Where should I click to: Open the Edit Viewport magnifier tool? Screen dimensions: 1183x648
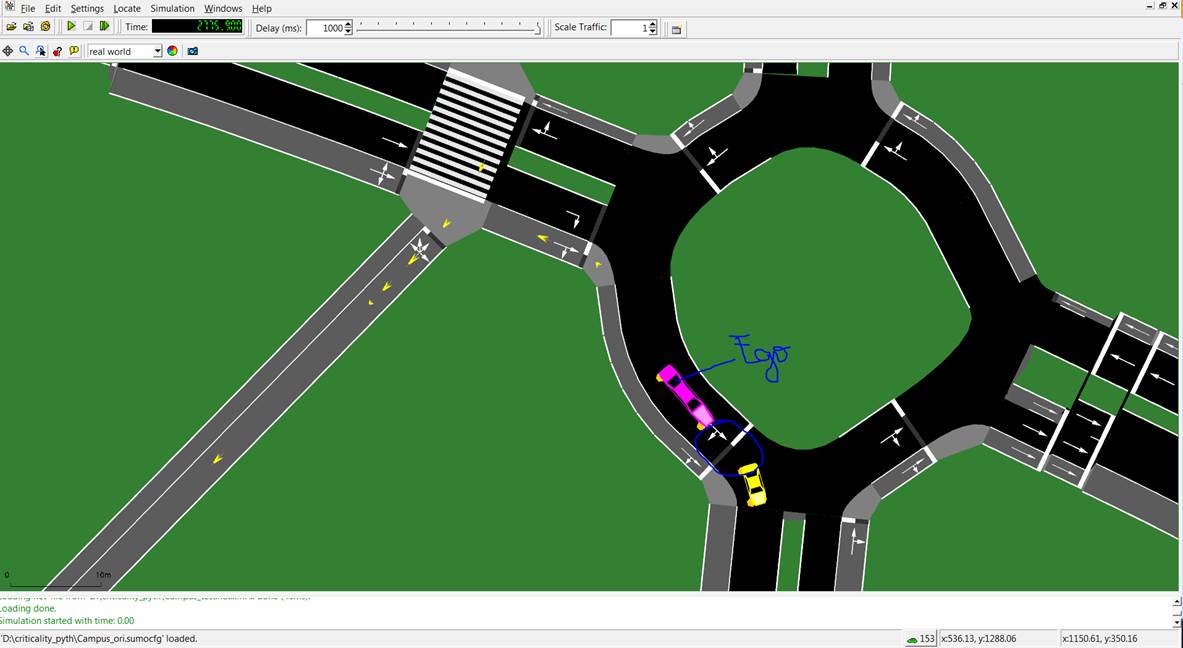pos(24,51)
